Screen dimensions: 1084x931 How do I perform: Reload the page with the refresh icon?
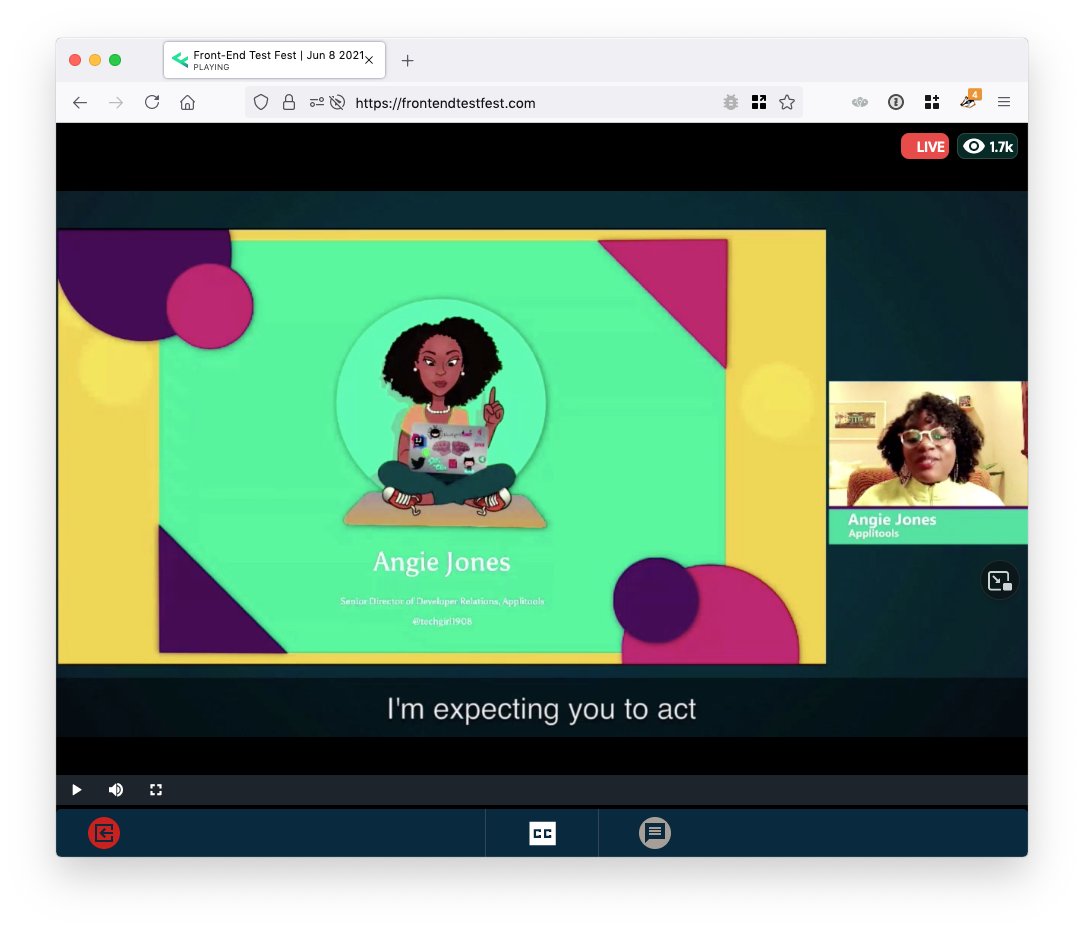pyautogui.click(x=152, y=102)
